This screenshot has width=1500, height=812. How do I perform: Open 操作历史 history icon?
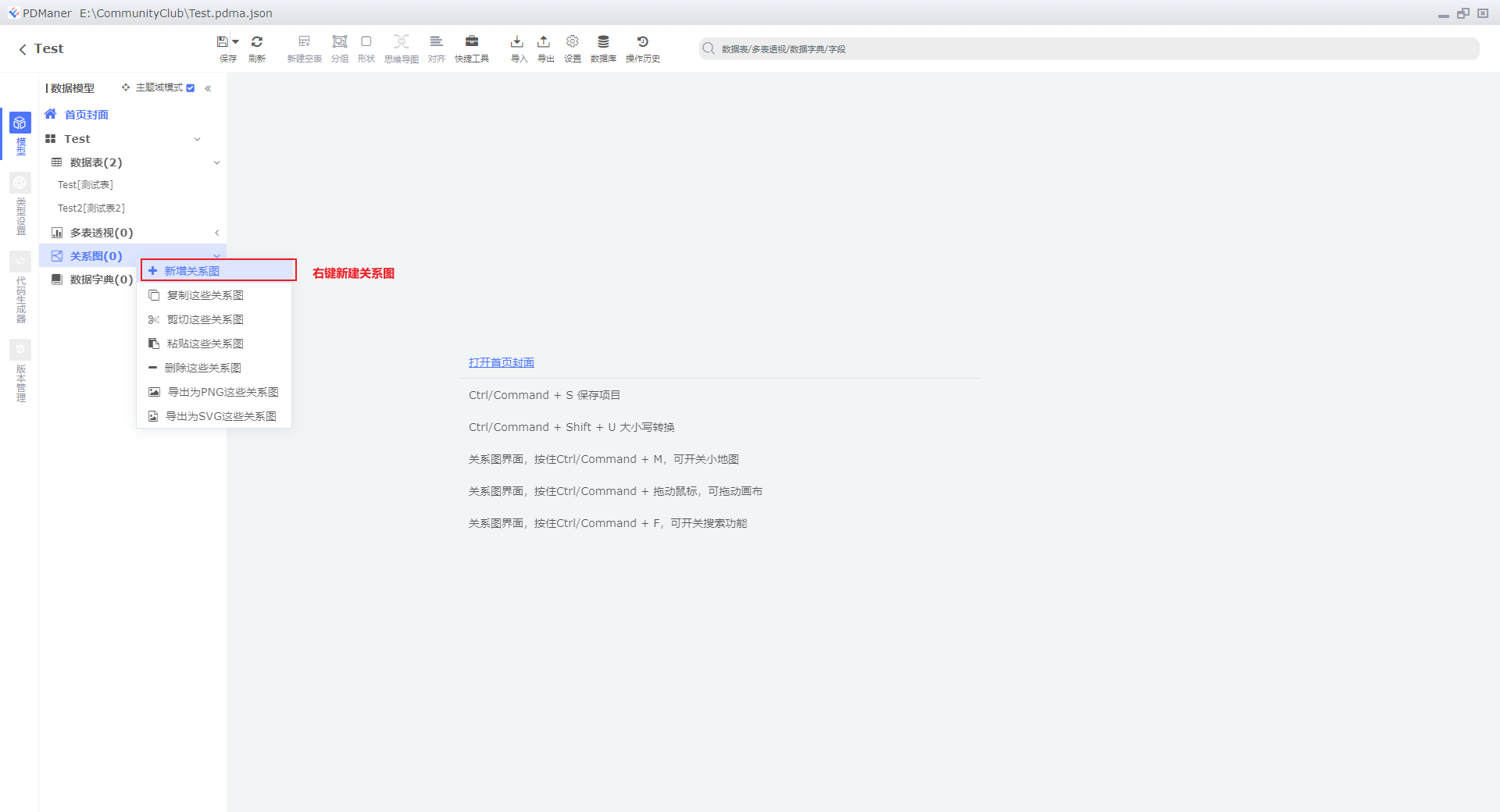click(x=642, y=41)
